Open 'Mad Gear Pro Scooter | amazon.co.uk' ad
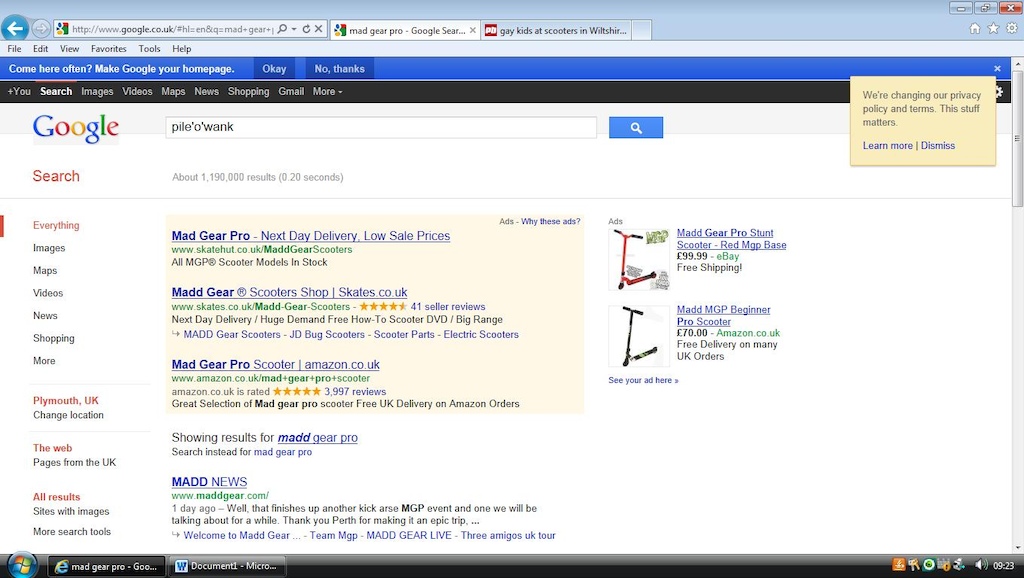The height and width of the screenshot is (578, 1024). click(x=276, y=364)
